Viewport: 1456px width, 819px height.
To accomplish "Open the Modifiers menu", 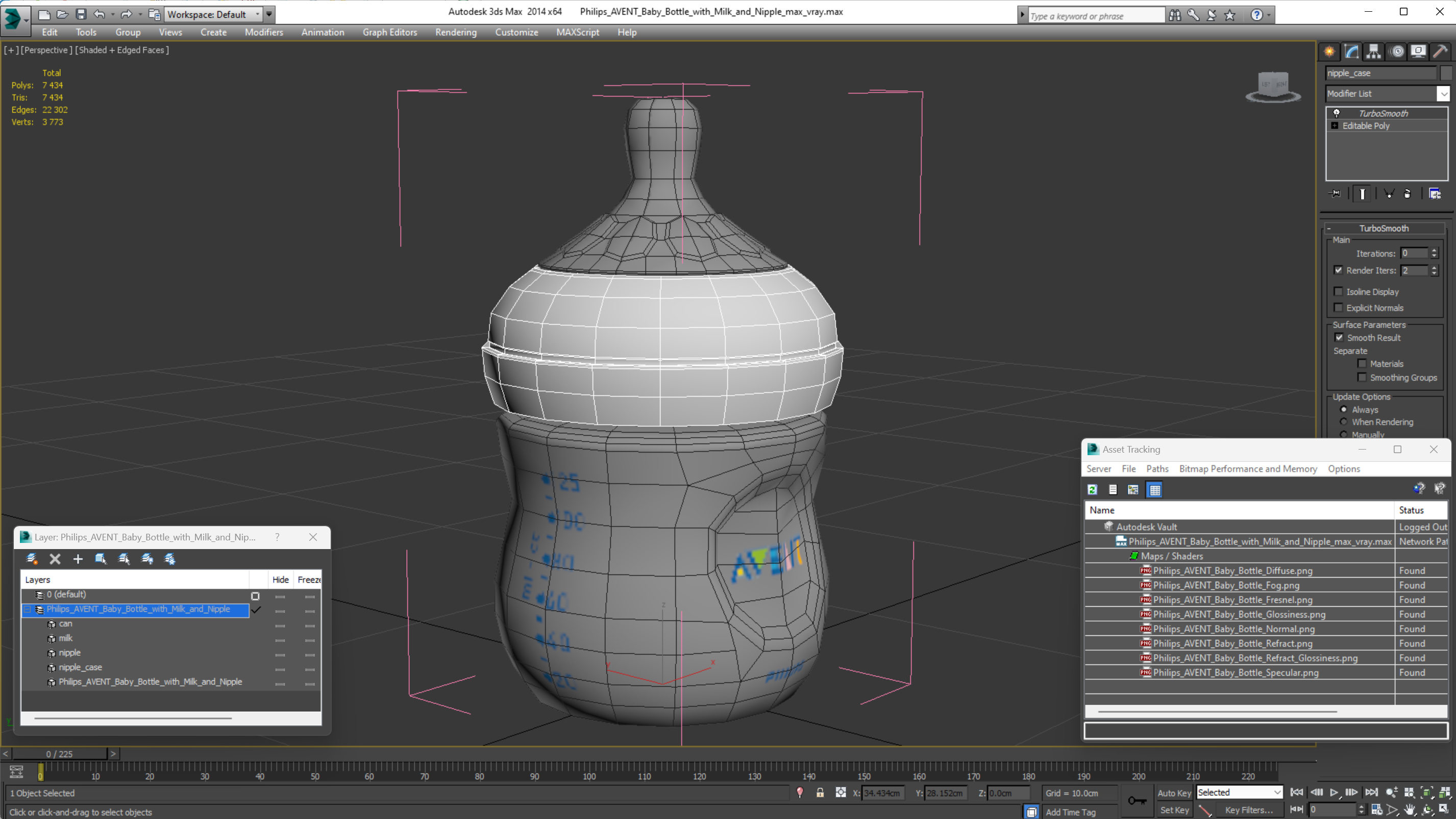I will pyautogui.click(x=264, y=32).
